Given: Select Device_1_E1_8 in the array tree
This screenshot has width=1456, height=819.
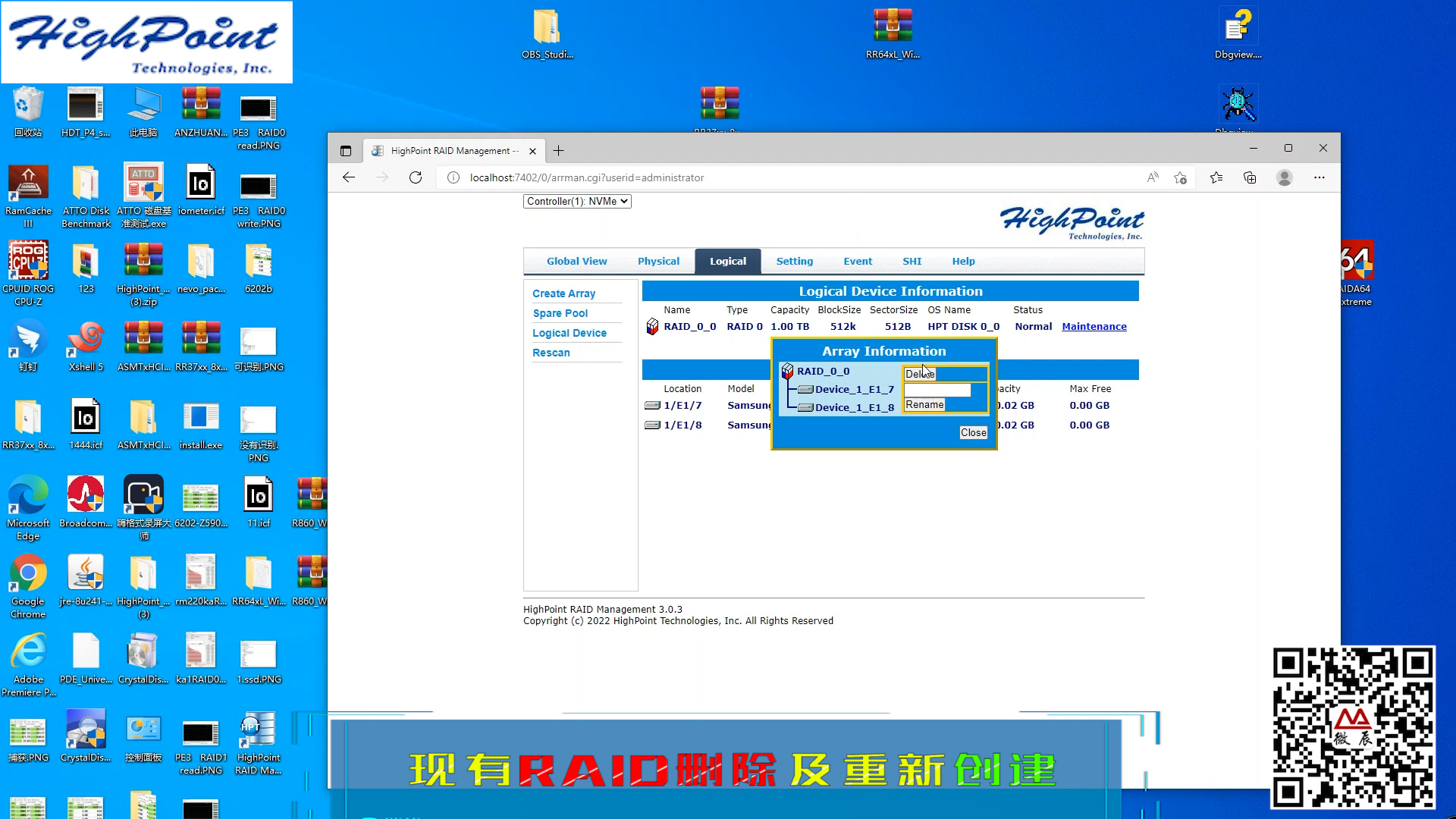Looking at the screenshot, I should click(x=854, y=408).
